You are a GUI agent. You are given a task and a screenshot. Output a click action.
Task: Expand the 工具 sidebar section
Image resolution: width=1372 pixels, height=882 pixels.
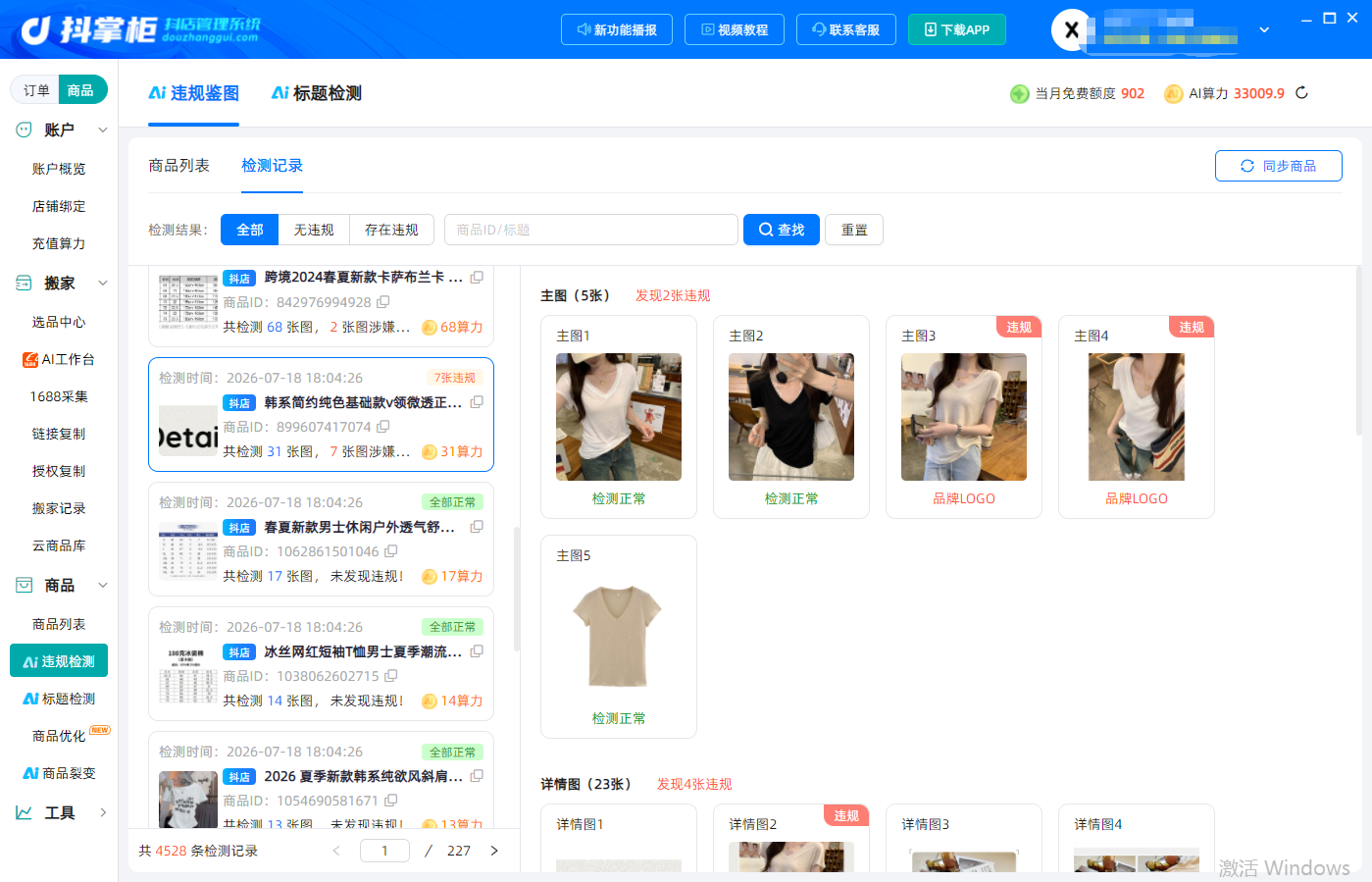tap(103, 812)
